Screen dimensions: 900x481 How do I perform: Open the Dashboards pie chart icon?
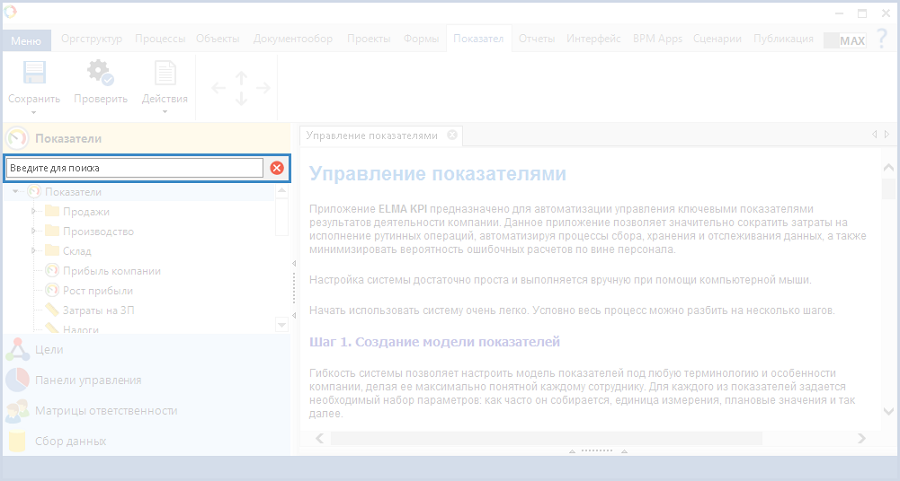click(17, 380)
